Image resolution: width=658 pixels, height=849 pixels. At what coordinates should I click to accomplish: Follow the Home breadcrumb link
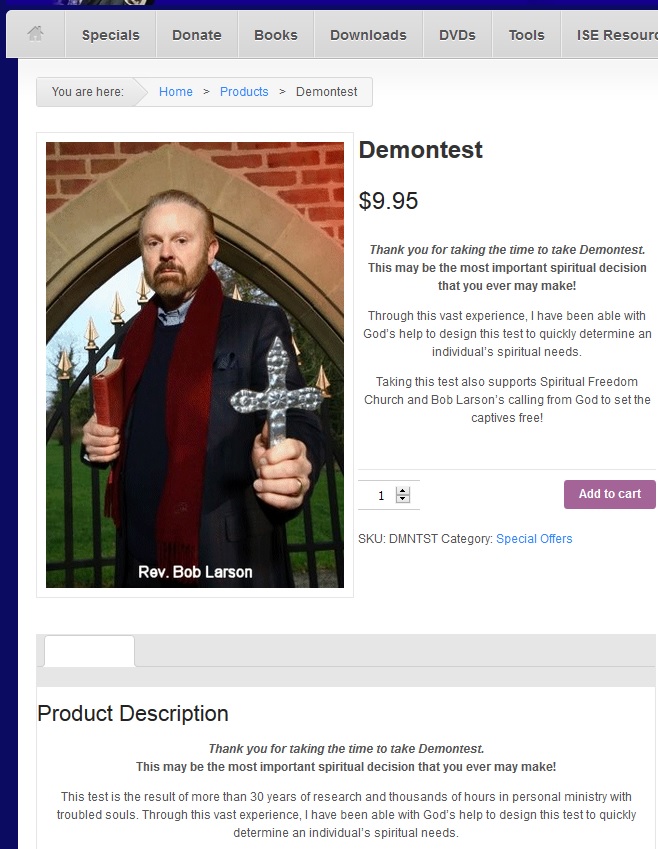[175, 92]
